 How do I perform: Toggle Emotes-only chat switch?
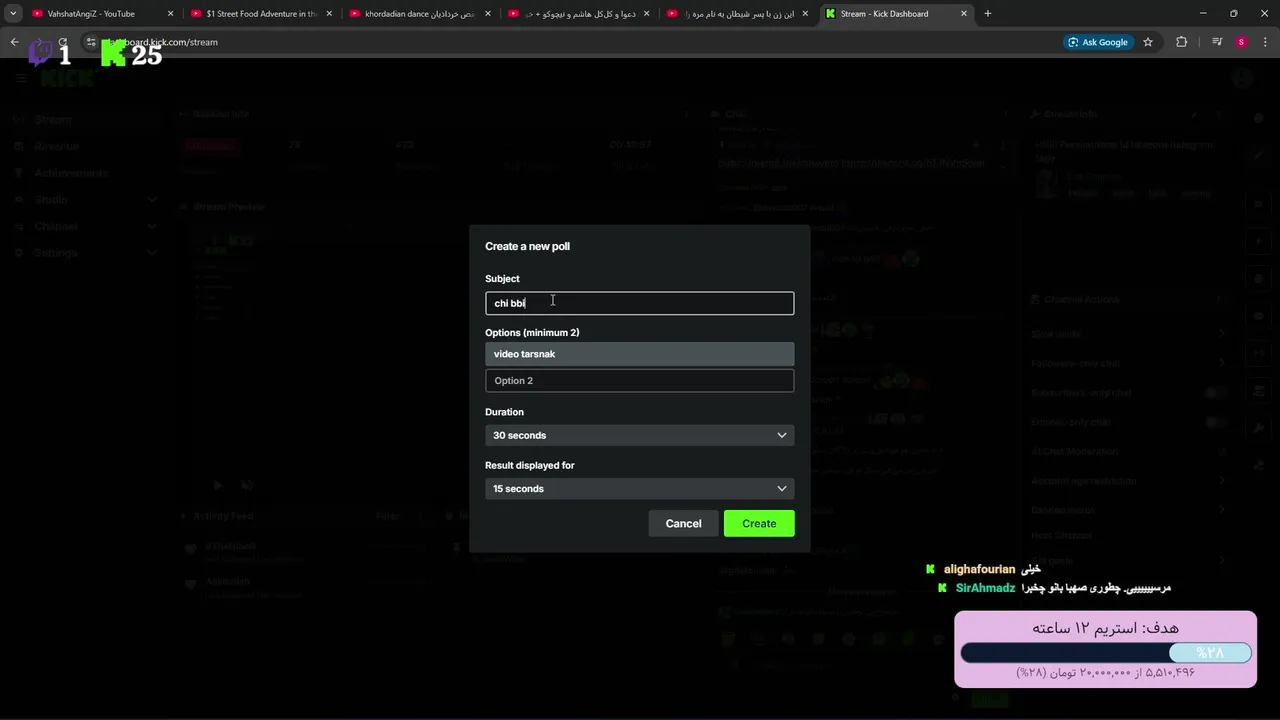pyautogui.click(x=1216, y=422)
